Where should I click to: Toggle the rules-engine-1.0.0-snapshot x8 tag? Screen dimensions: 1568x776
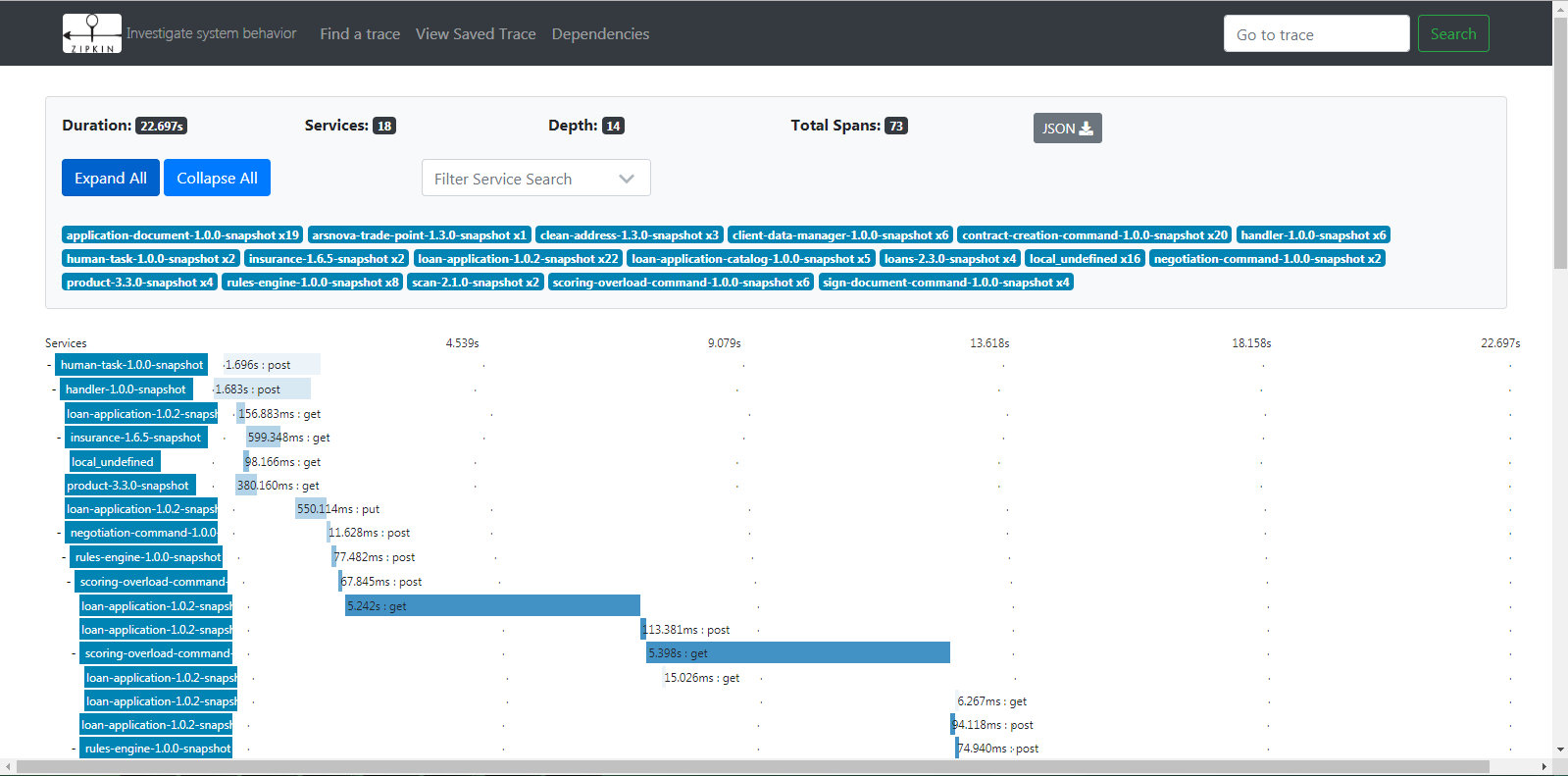(313, 283)
